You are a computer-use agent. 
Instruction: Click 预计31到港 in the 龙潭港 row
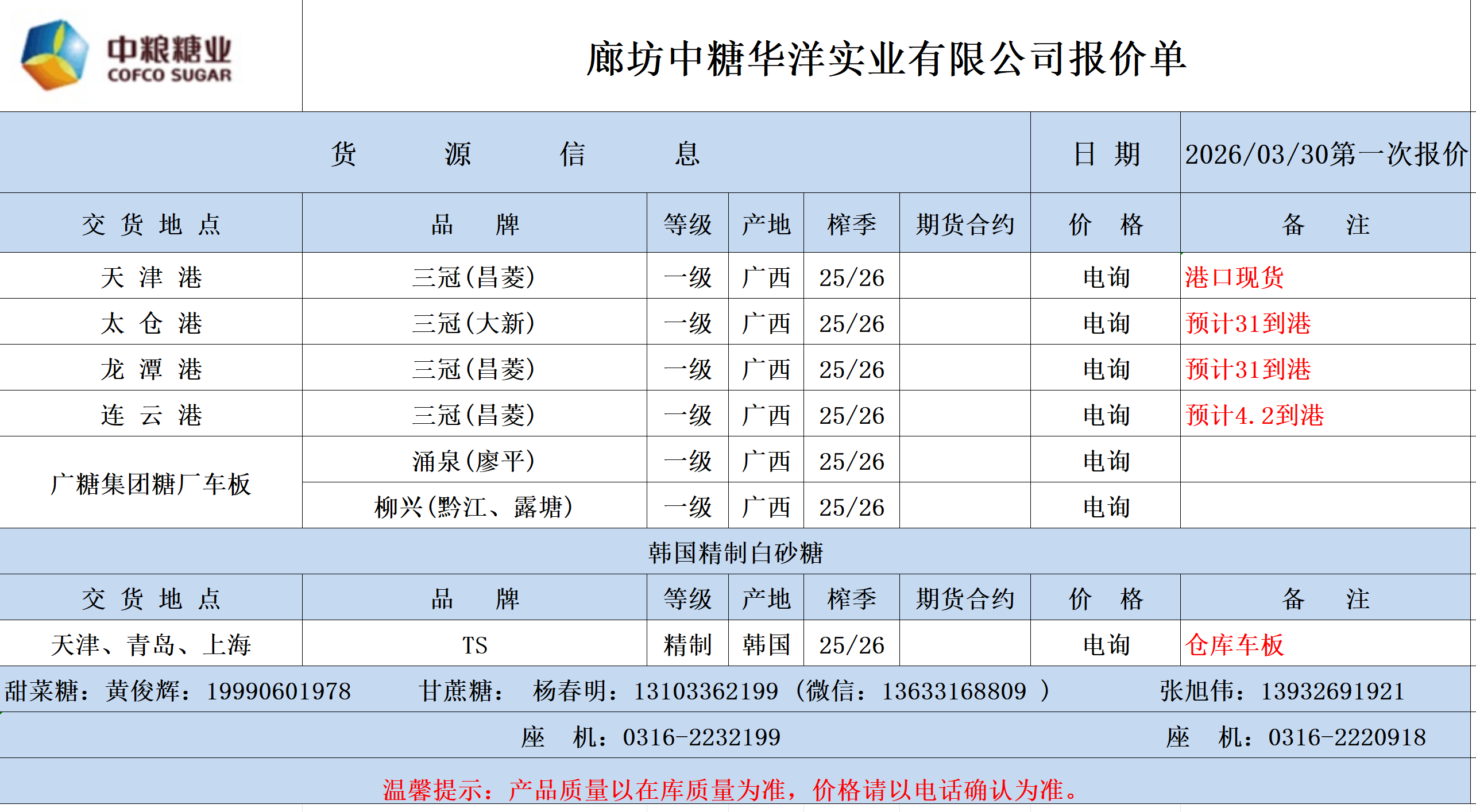[1248, 369]
